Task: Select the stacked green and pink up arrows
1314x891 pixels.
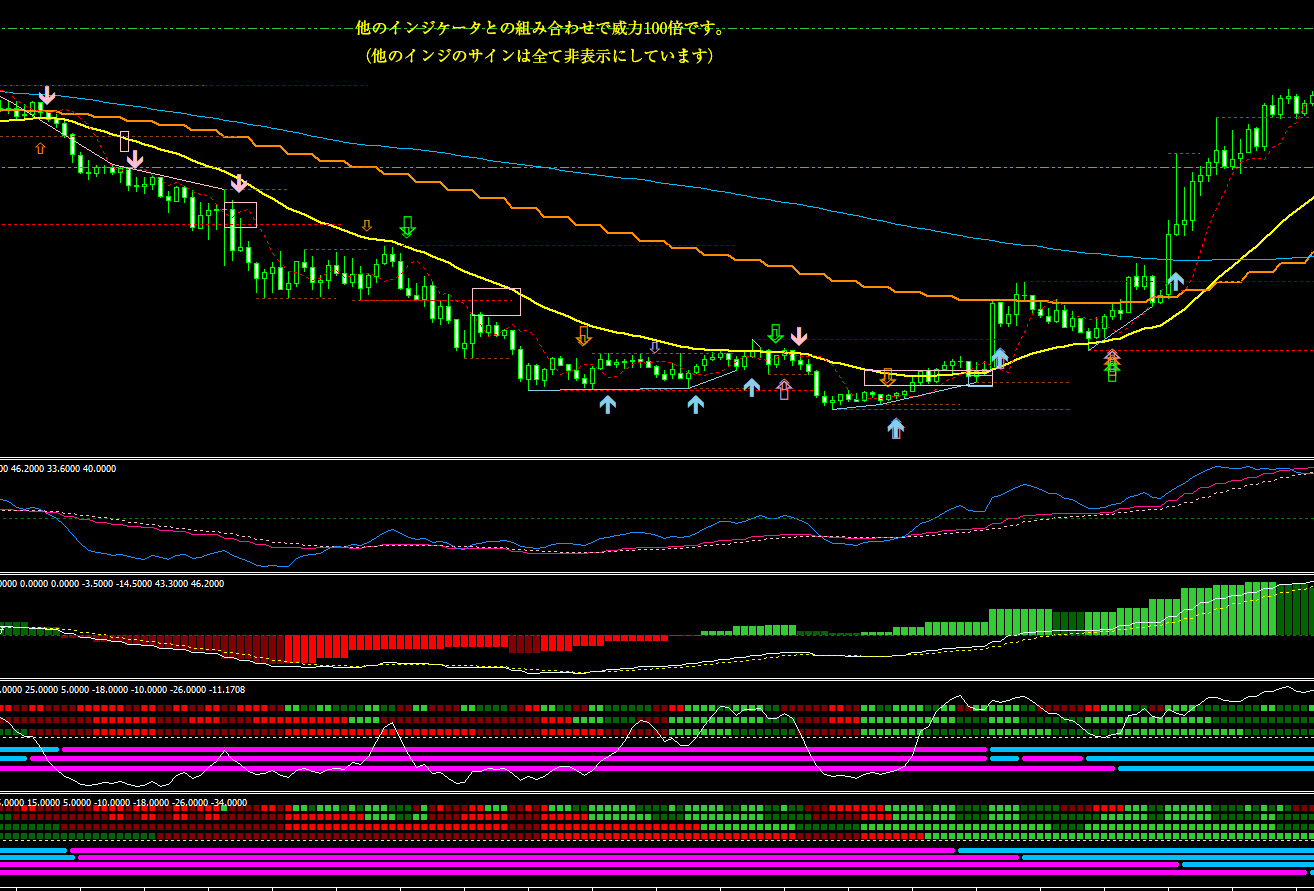Action: pyautogui.click(x=1112, y=365)
